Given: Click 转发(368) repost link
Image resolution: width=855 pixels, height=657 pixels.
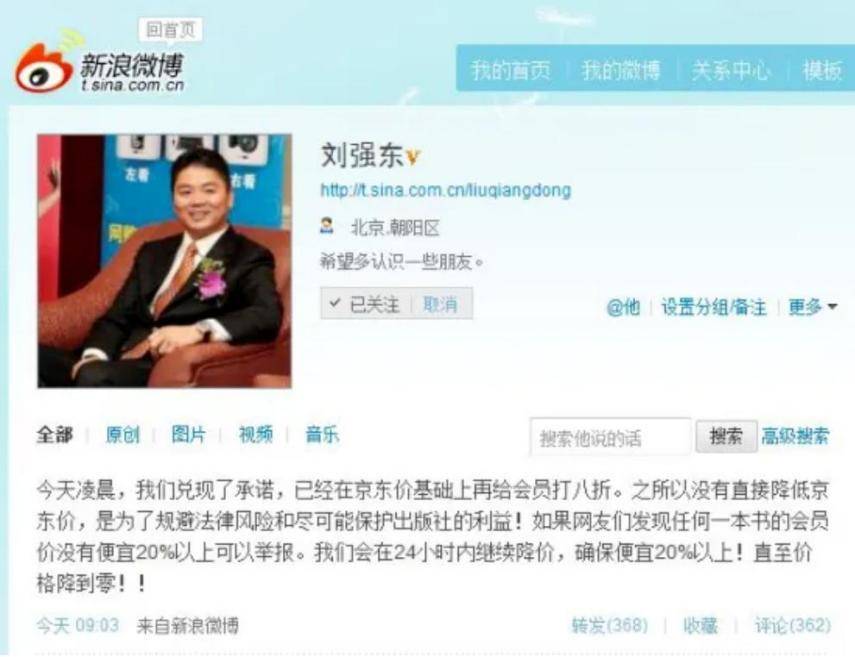Looking at the screenshot, I should pos(610,625).
